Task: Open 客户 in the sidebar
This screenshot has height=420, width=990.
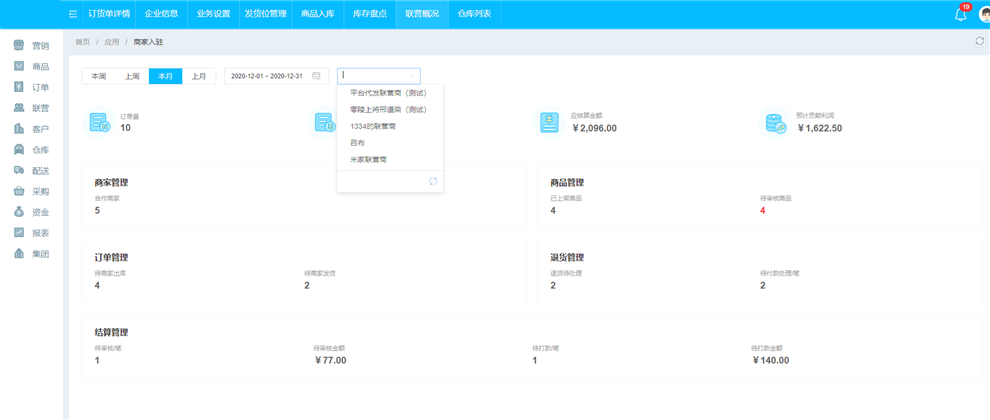Action: click(x=32, y=129)
